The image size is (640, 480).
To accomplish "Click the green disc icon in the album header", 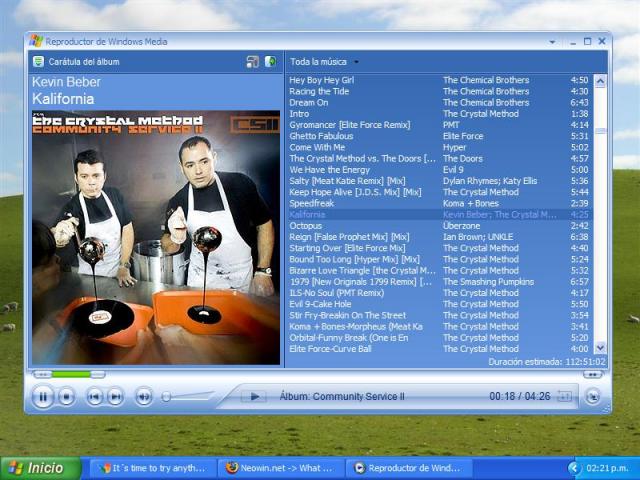I will pos(271,62).
